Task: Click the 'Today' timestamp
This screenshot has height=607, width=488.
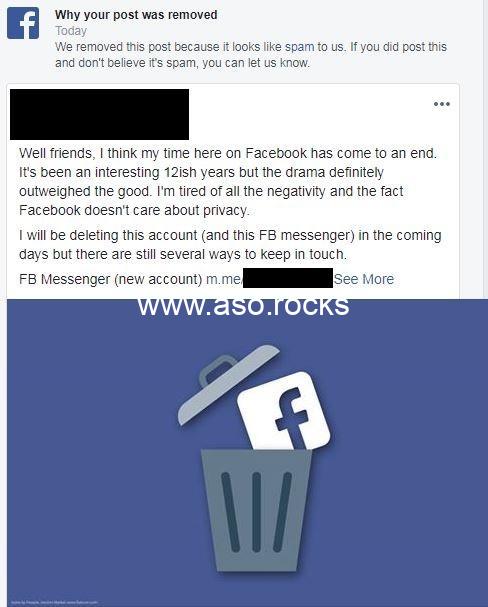Action: pos(71,31)
